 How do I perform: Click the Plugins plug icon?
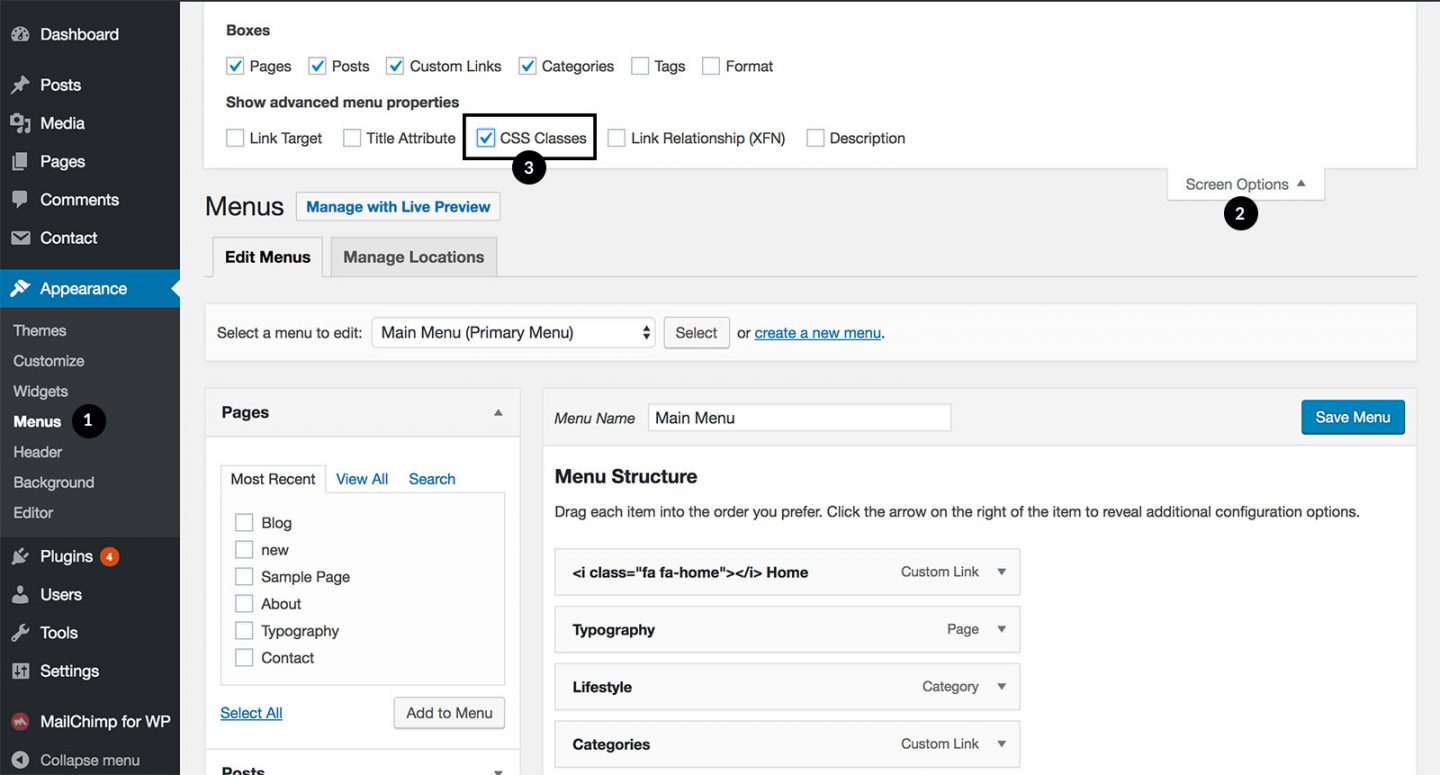coord(20,557)
